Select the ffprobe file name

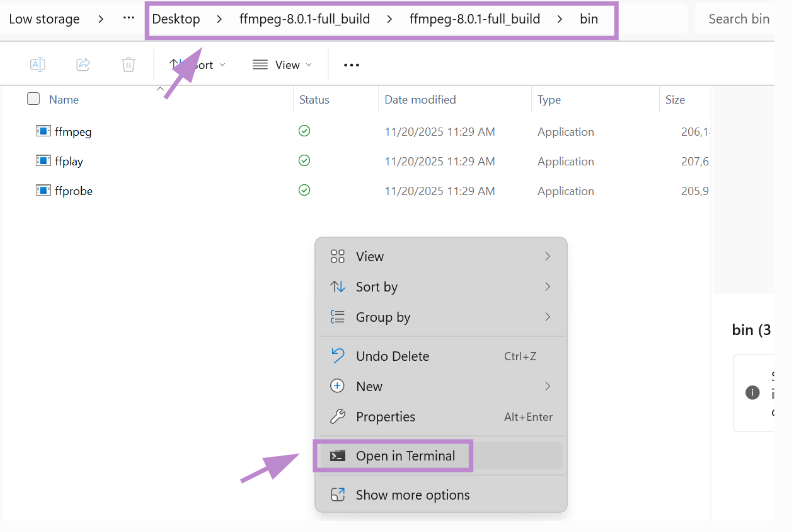74,191
